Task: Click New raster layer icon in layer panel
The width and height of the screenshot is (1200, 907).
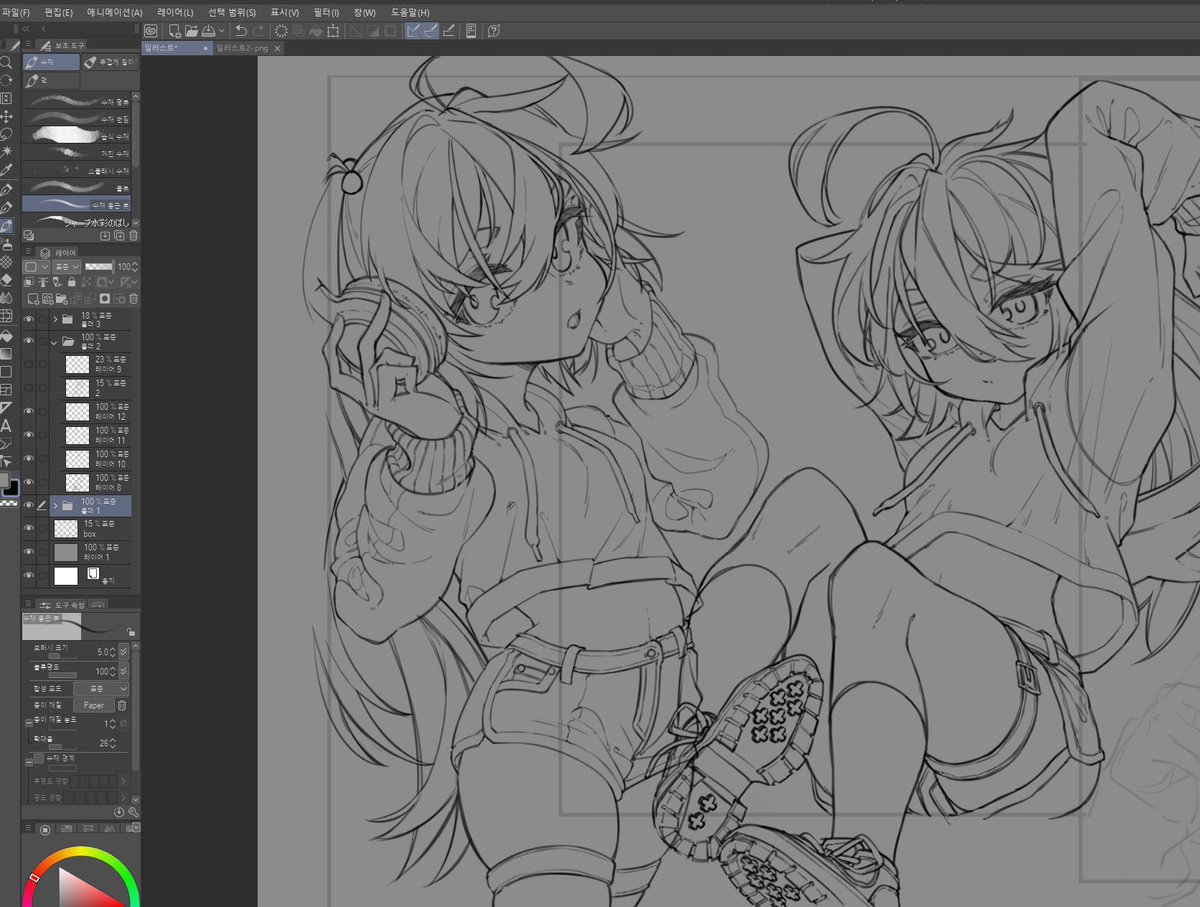Action: pyautogui.click(x=33, y=298)
